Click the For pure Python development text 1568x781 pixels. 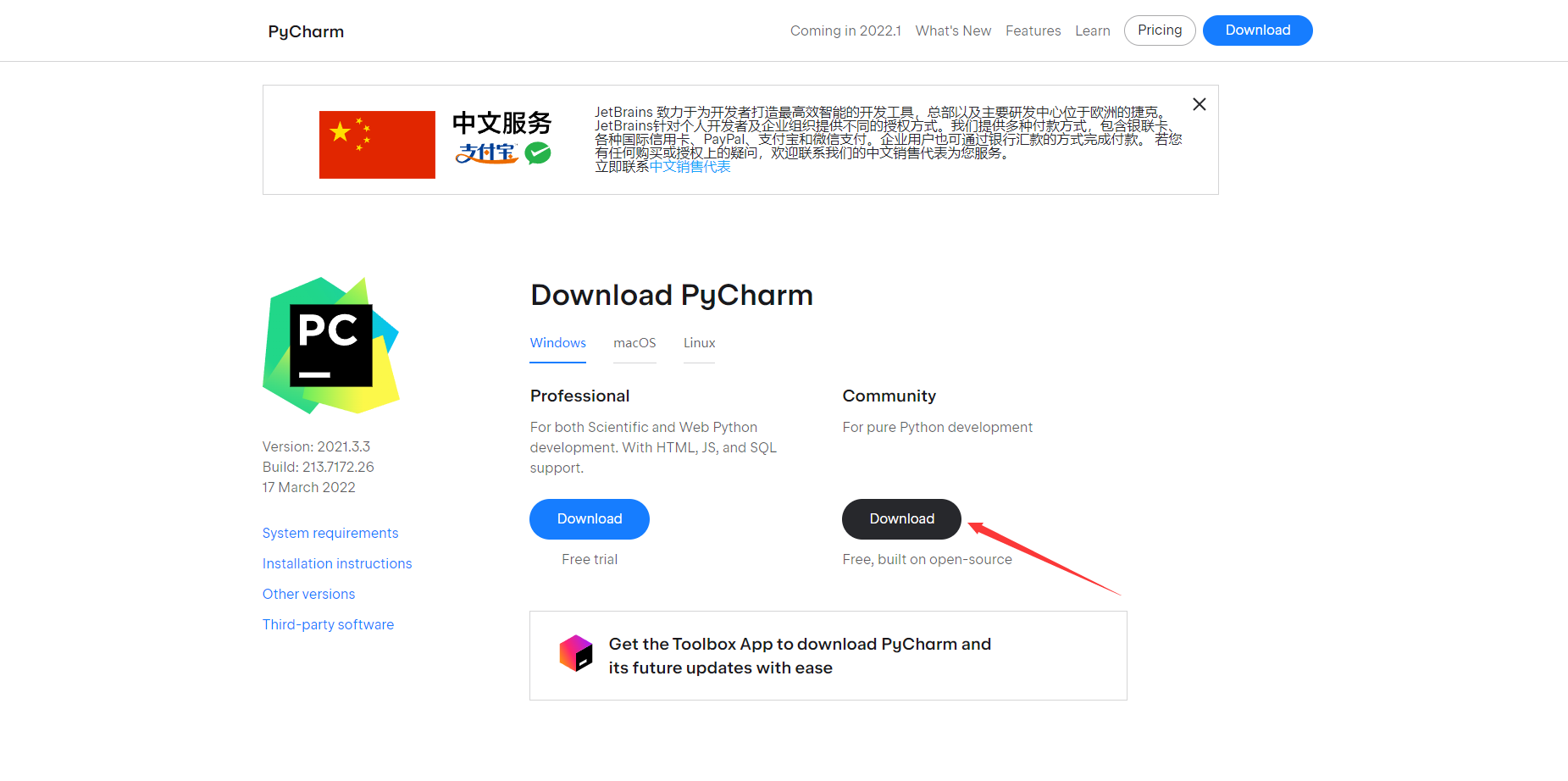(937, 427)
